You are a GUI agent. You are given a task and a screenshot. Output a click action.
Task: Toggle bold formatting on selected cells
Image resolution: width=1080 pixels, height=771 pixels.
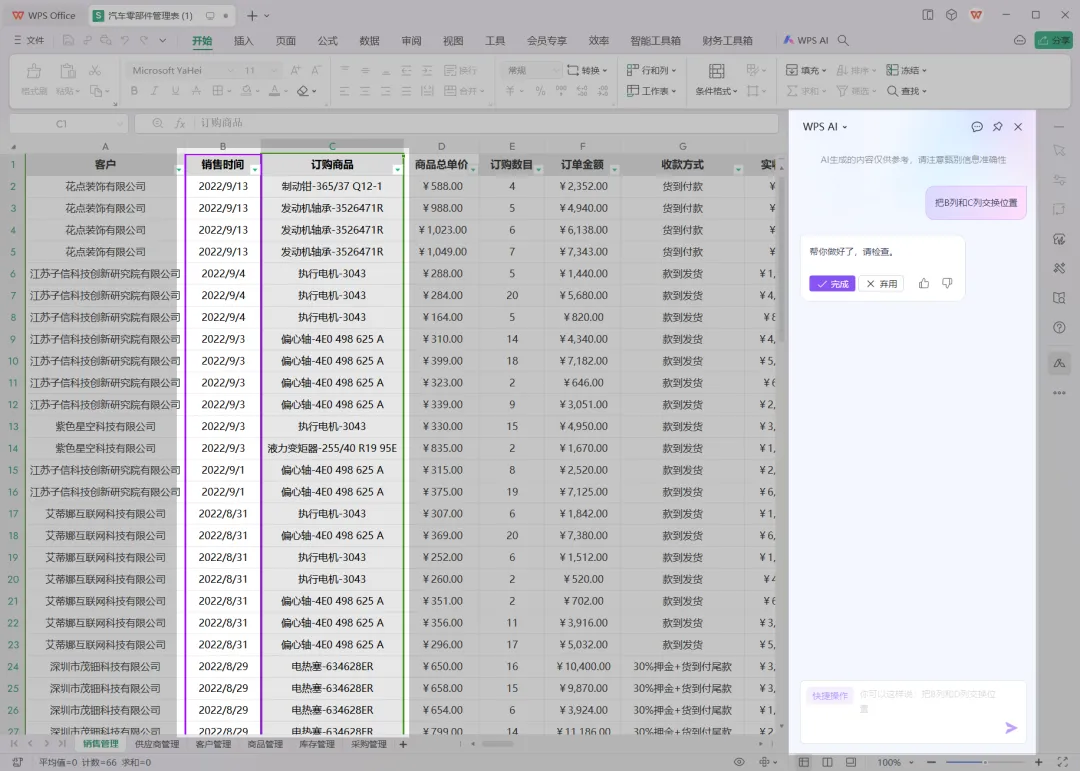134,90
